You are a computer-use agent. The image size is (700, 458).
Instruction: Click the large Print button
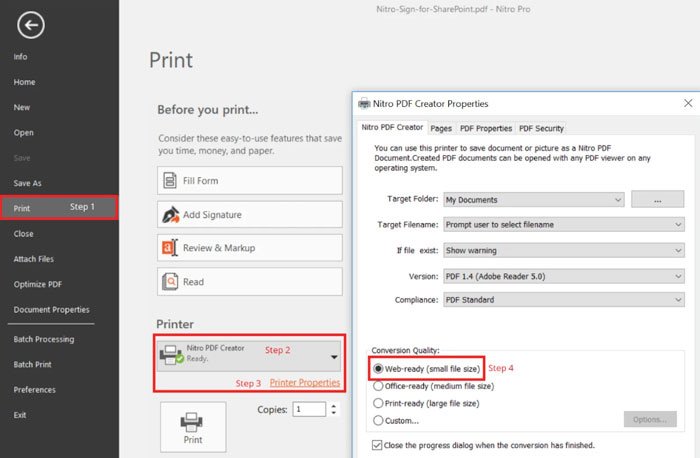point(193,427)
